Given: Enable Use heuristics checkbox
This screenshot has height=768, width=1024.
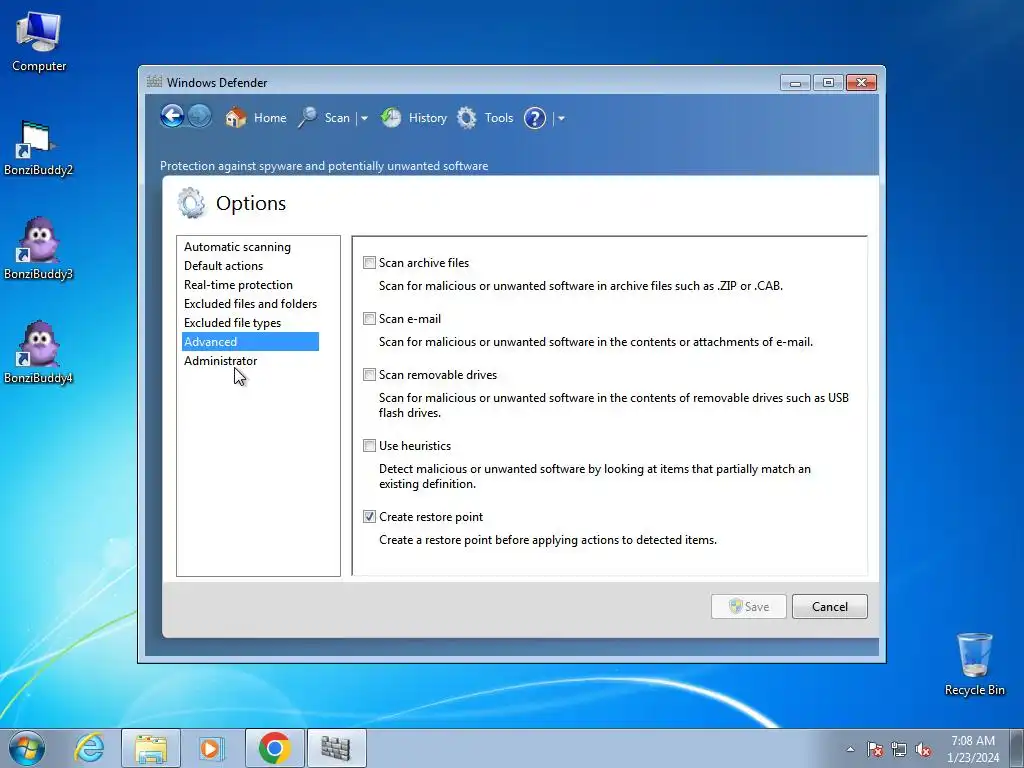Looking at the screenshot, I should click(x=370, y=445).
